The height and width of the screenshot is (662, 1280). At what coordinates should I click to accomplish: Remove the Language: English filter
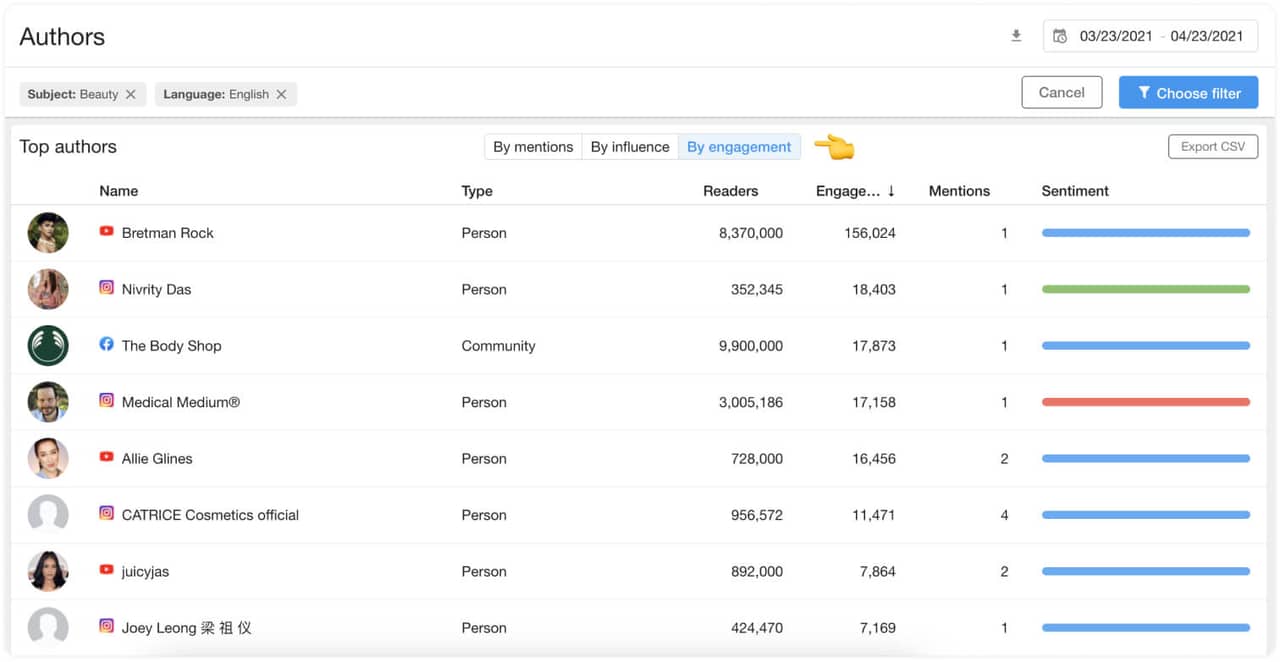[x=282, y=94]
